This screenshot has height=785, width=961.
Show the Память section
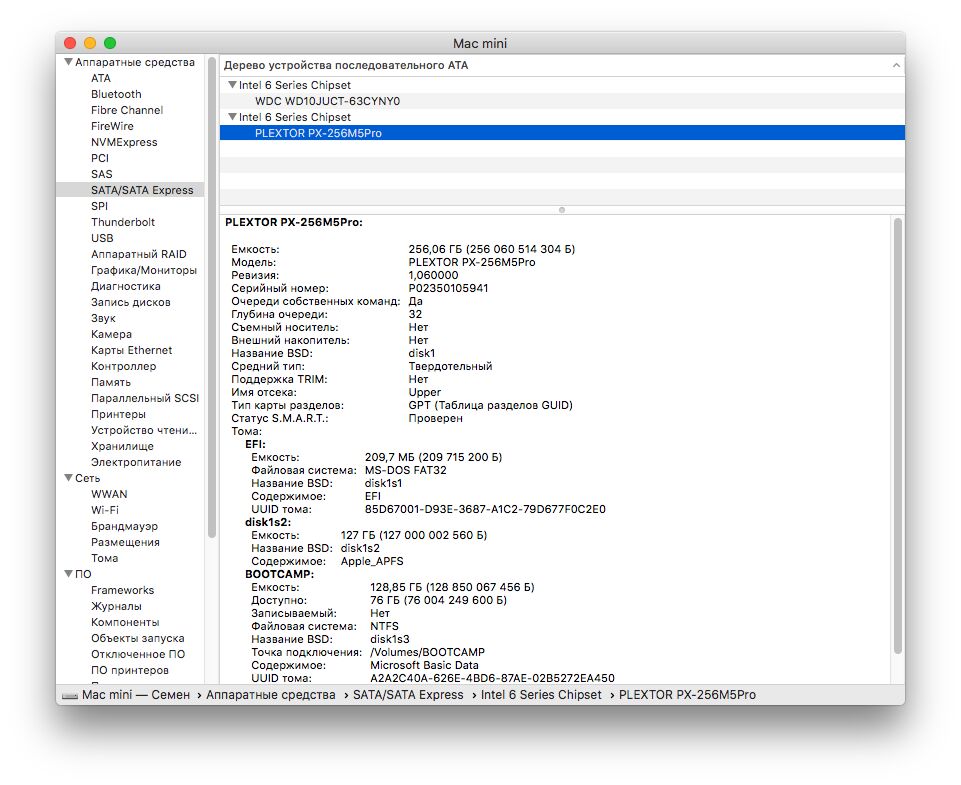click(x=110, y=382)
